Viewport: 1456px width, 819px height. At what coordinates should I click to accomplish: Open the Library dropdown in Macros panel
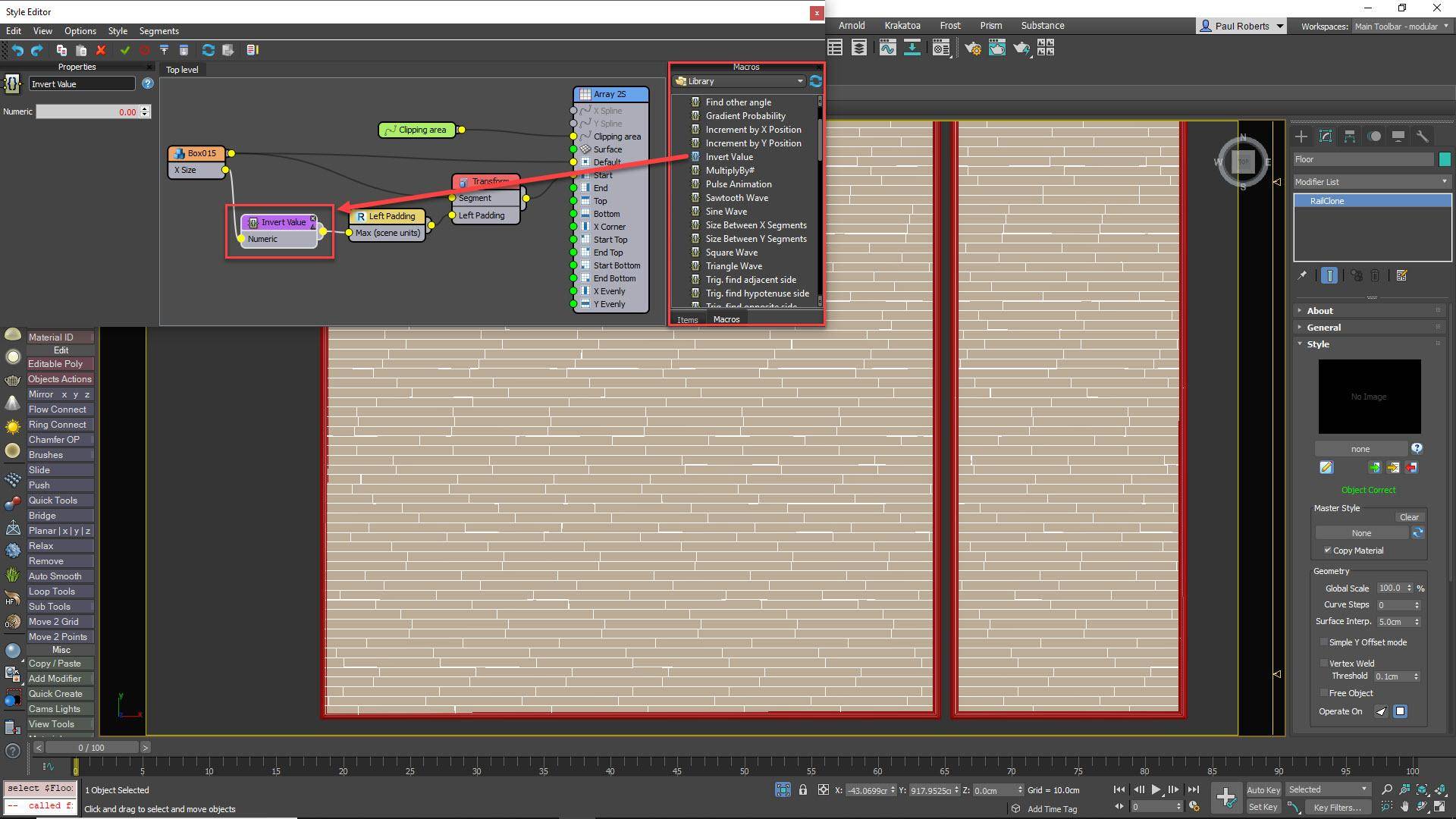[x=739, y=81]
